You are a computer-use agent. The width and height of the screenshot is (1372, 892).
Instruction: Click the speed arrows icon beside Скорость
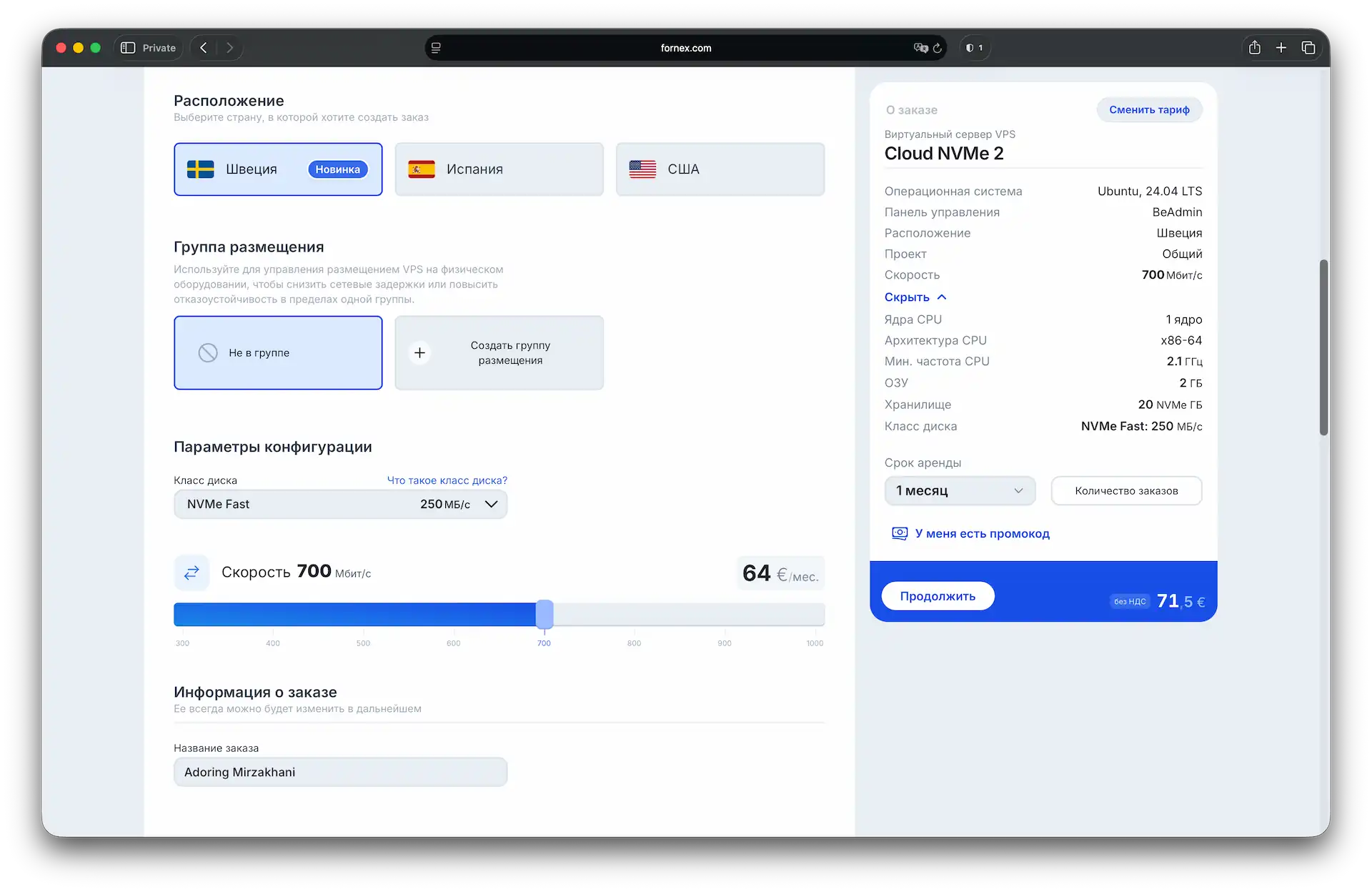pos(192,573)
